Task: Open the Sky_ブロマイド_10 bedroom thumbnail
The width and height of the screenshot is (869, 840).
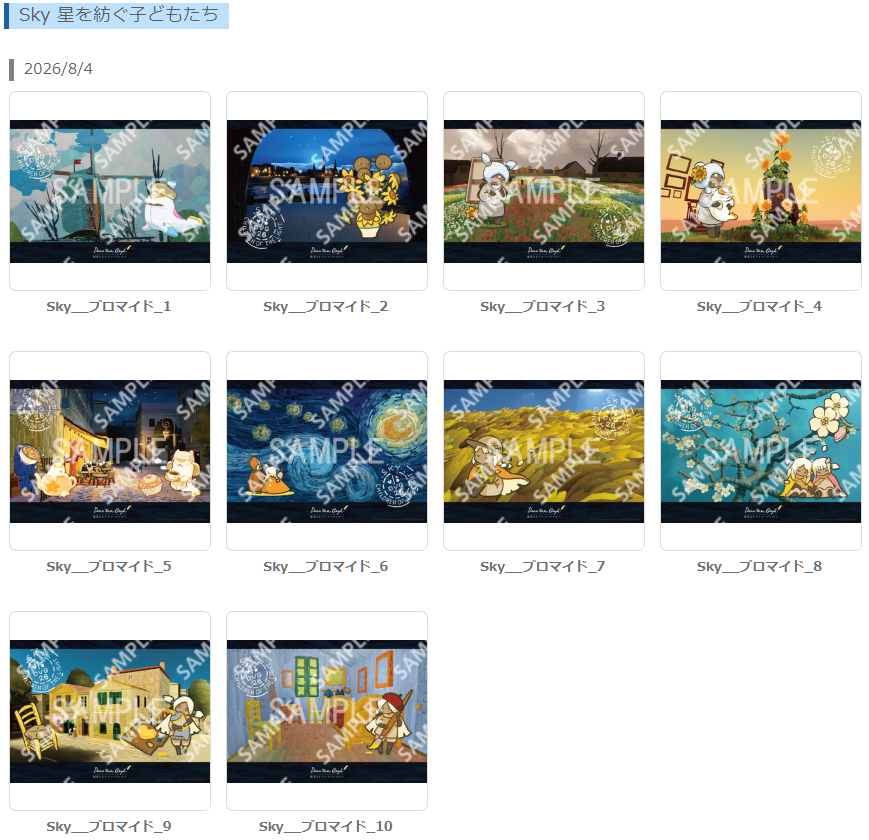Action: point(327,711)
